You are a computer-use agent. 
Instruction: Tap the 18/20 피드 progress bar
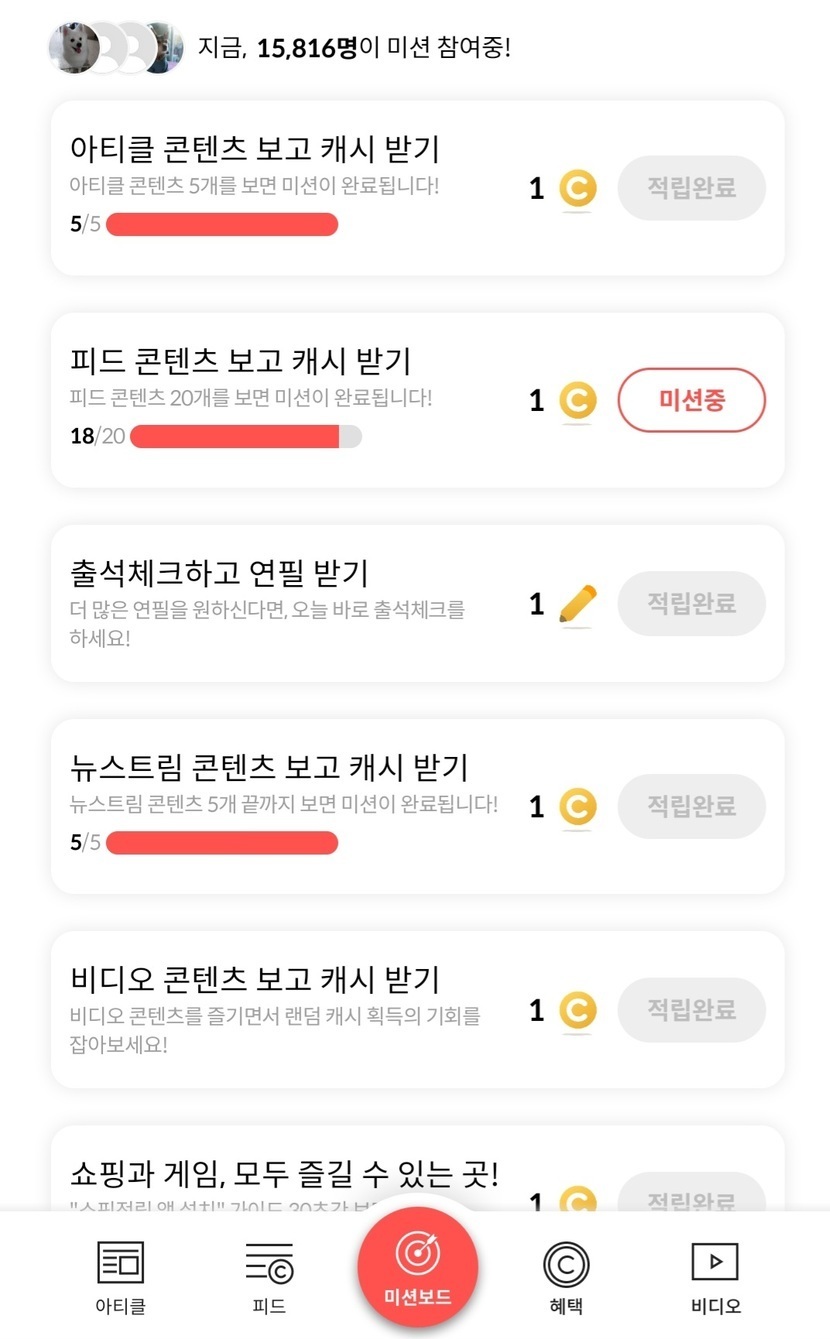(245, 436)
